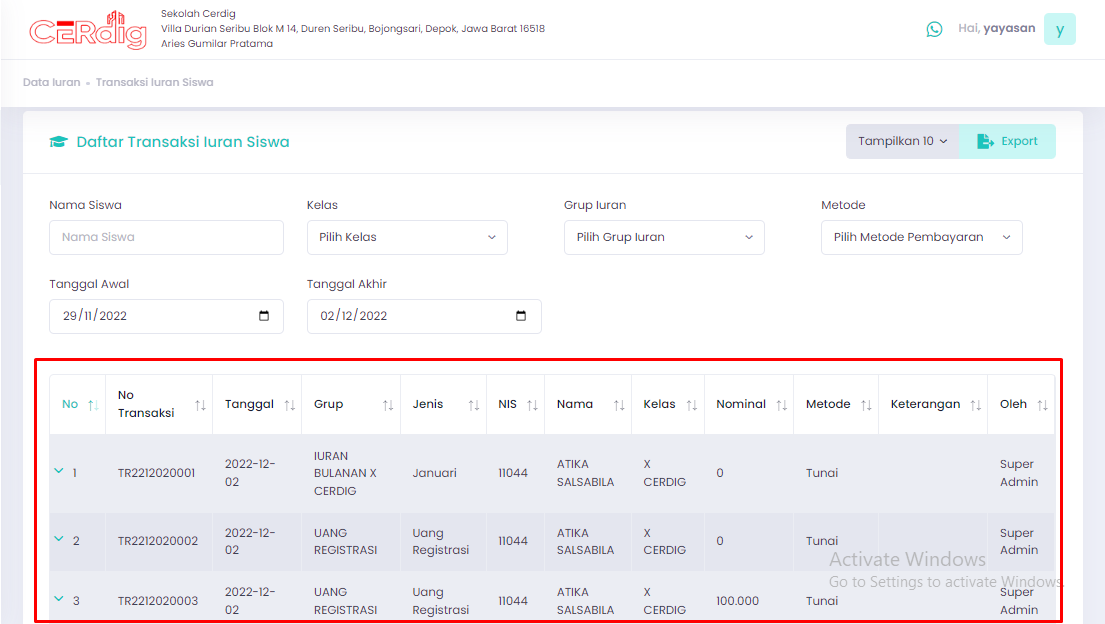Open the Tampilkan 10 dropdown
Image resolution: width=1105 pixels, height=624 pixels.
click(x=902, y=141)
